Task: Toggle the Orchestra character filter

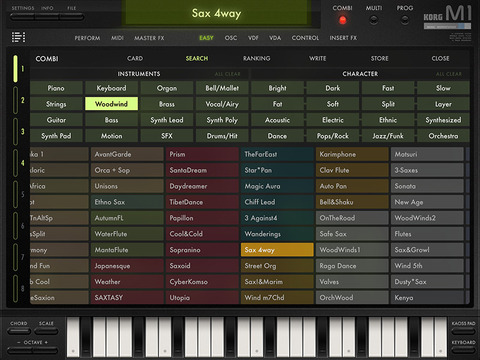Action: pyautogui.click(x=443, y=136)
